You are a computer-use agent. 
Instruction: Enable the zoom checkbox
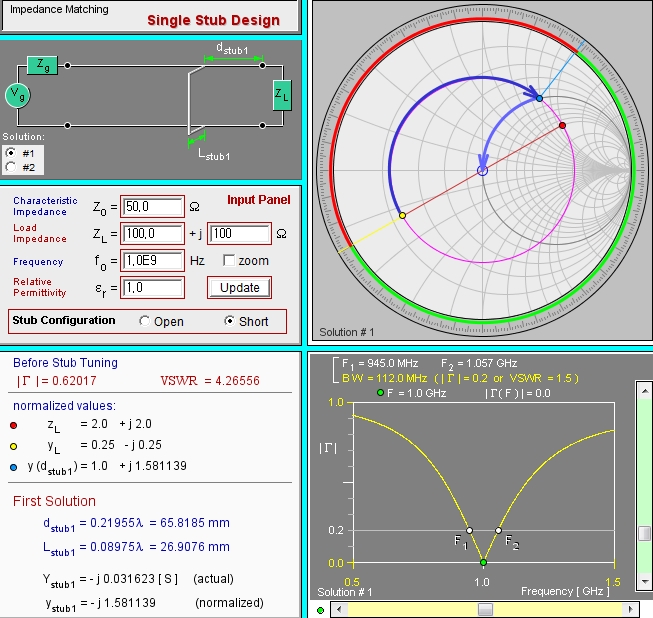click(x=229, y=261)
